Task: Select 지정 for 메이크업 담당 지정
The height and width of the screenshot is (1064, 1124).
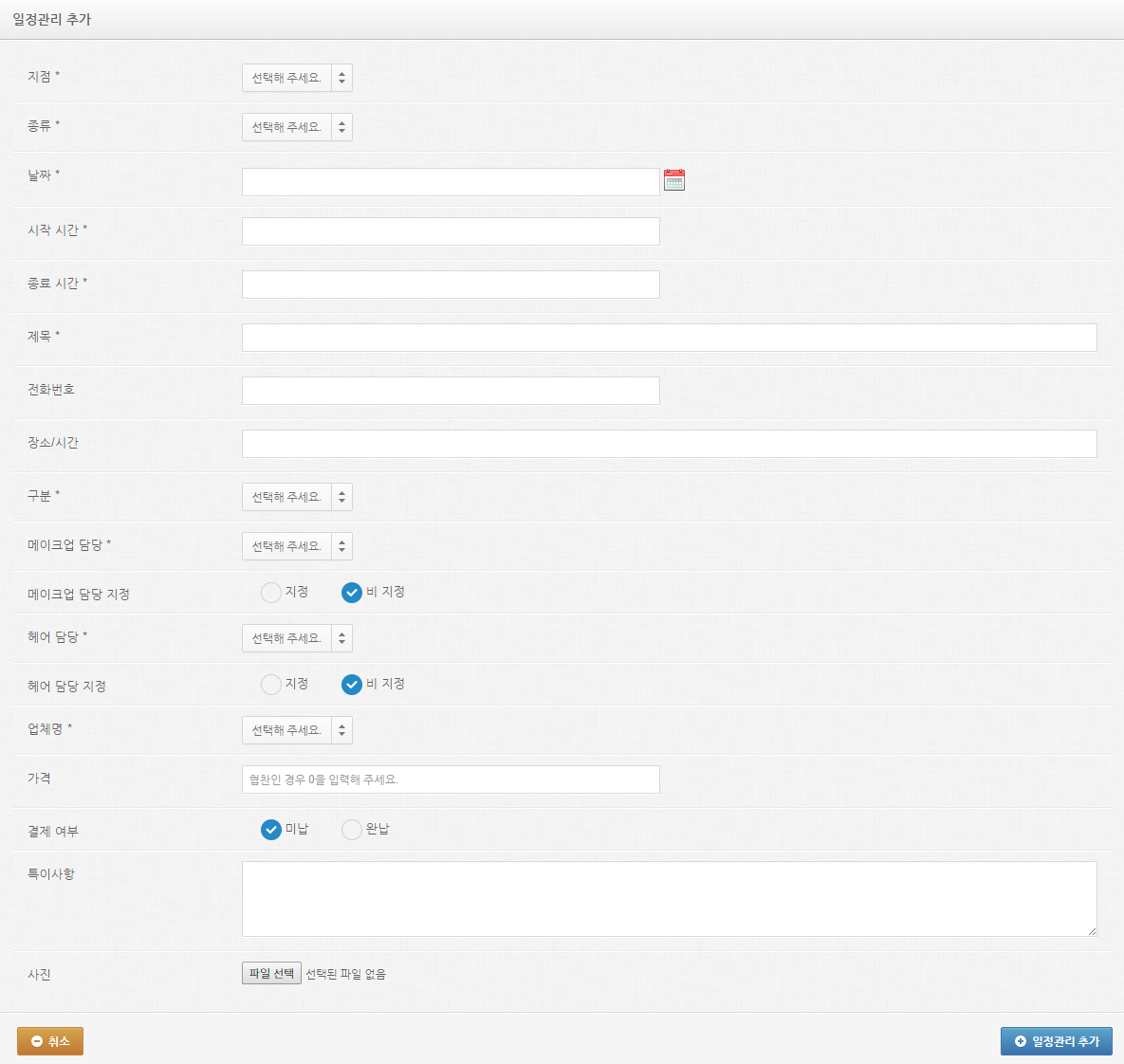Action: 271,593
